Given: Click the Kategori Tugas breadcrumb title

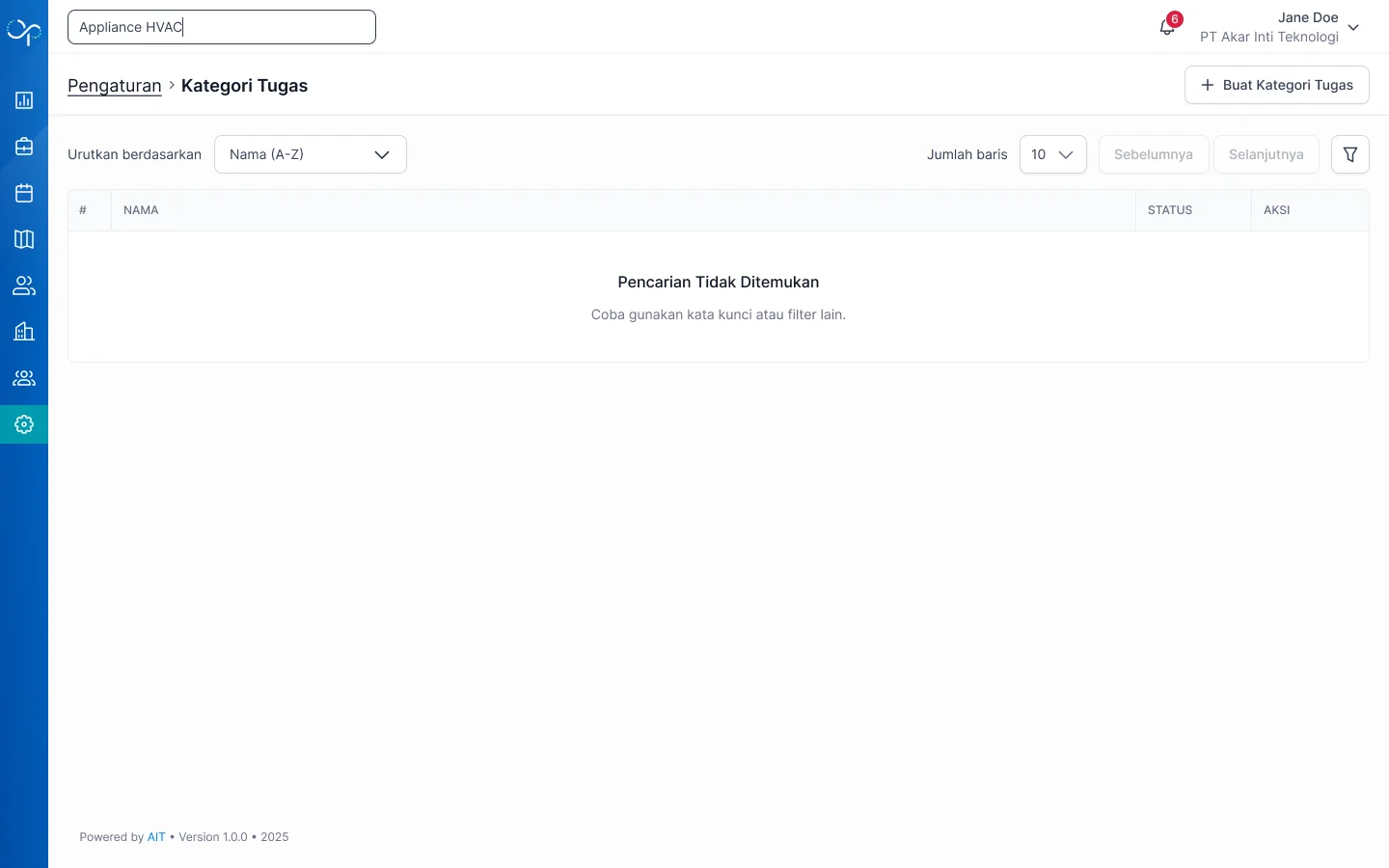Looking at the screenshot, I should click(x=245, y=86).
